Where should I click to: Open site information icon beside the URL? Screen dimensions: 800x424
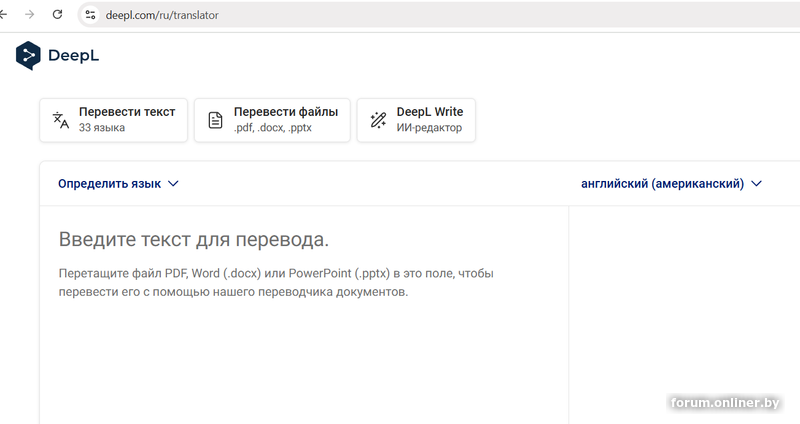click(x=90, y=15)
